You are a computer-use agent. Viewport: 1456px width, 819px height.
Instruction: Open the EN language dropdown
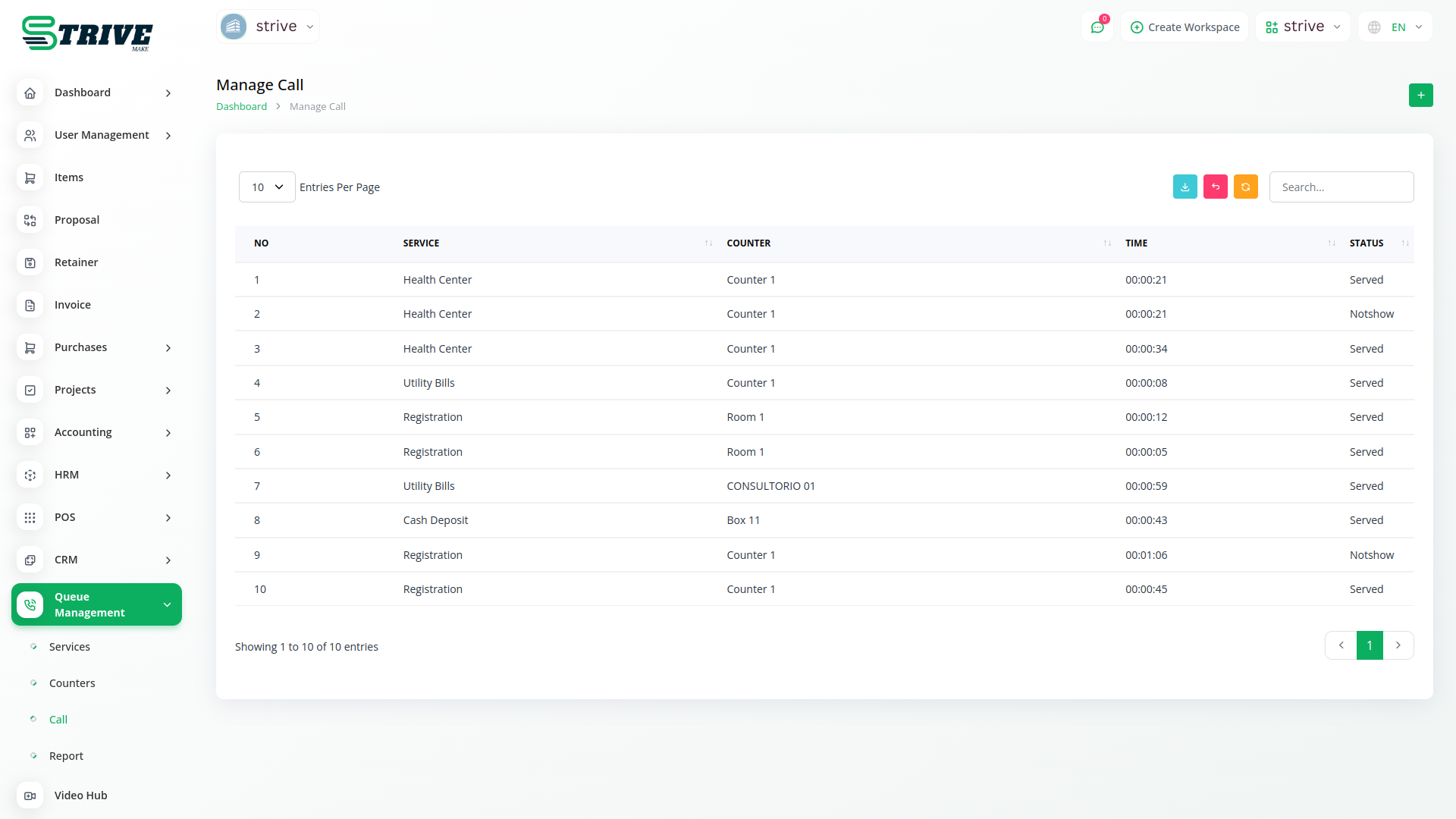tap(1396, 27)
